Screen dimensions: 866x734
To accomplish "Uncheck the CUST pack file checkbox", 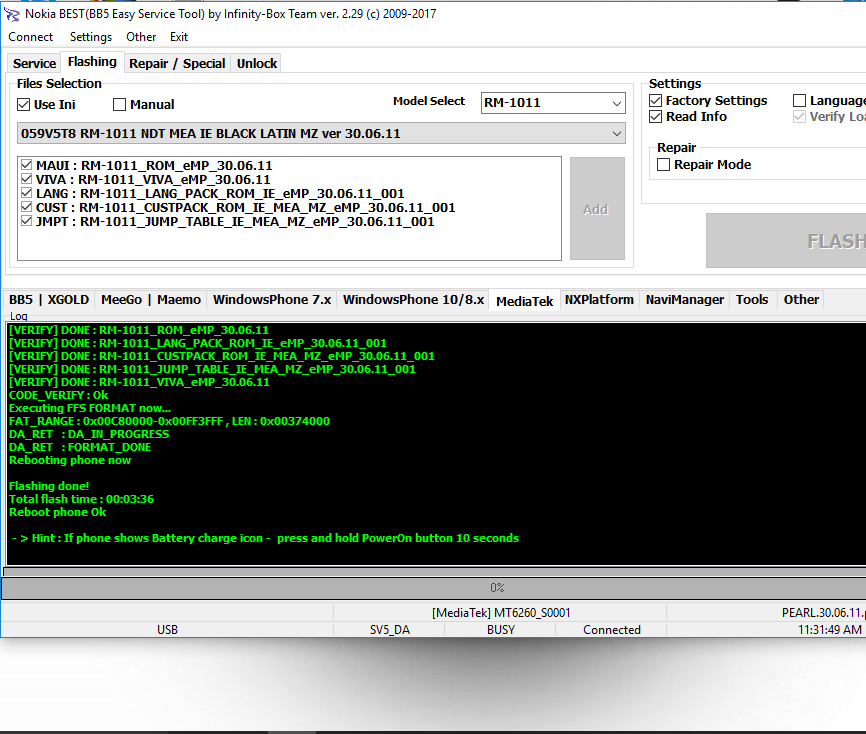I will (x=27, y=207).
